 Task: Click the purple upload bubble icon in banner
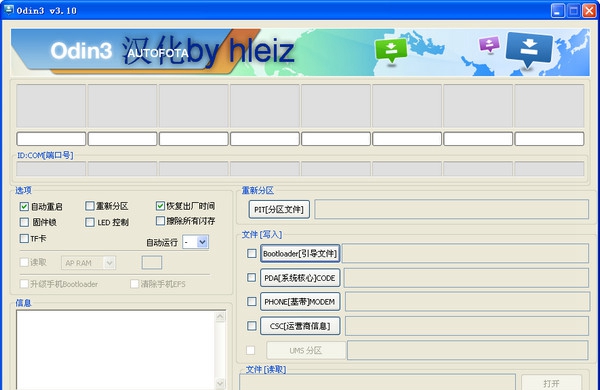489,44
